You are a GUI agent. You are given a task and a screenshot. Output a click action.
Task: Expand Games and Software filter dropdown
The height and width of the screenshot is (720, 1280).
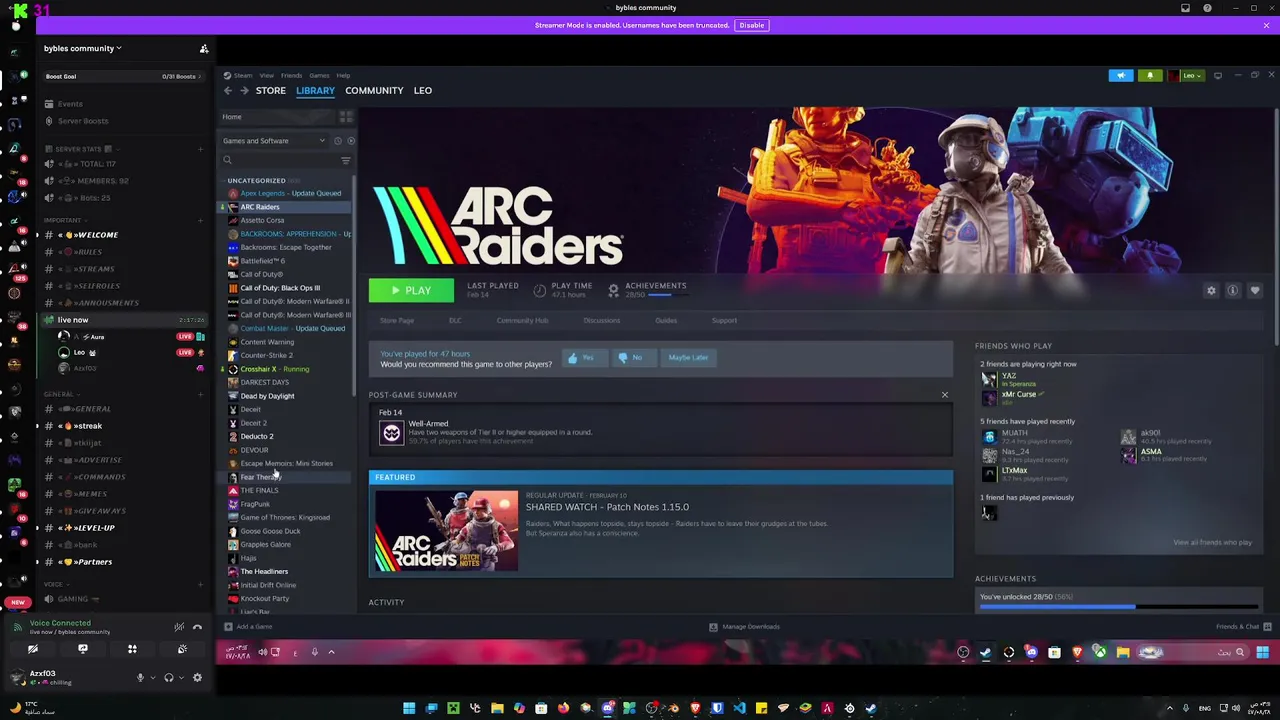click(x=275, y=141)
